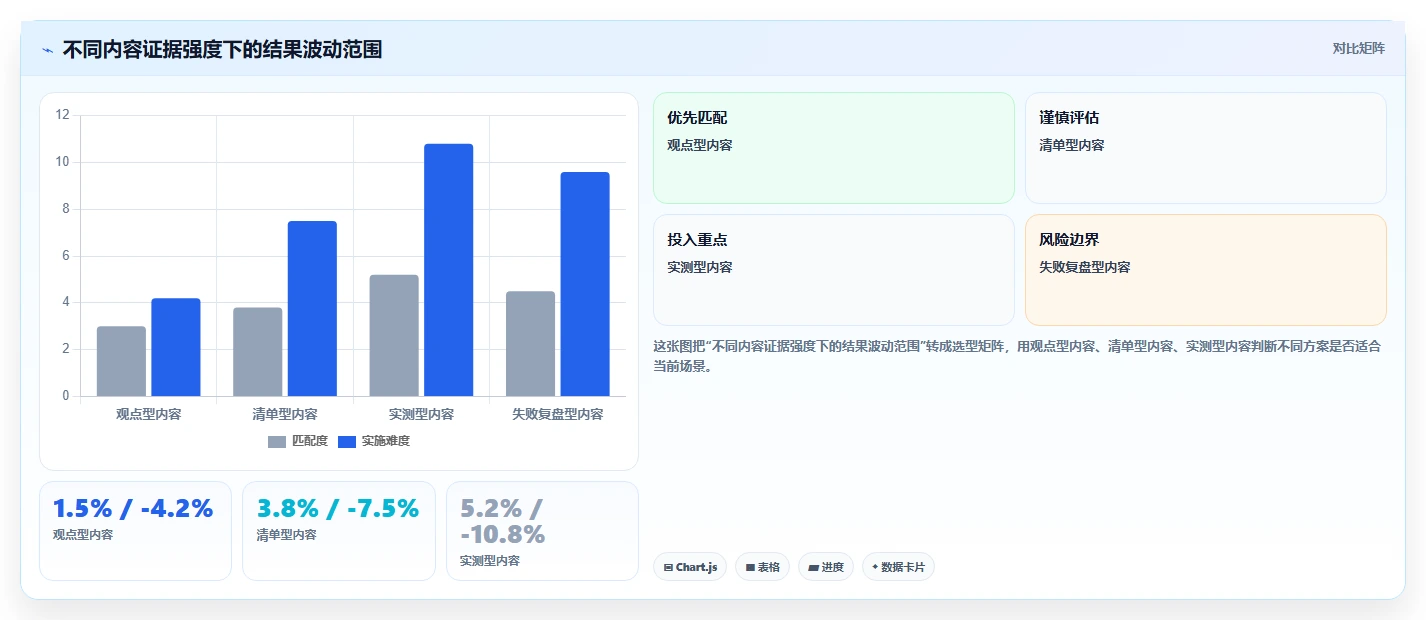Image resolution: width=1426 pixels, height=620 pixels.
Task: Click the gray bar for 清单型内容
Action: 258,352
